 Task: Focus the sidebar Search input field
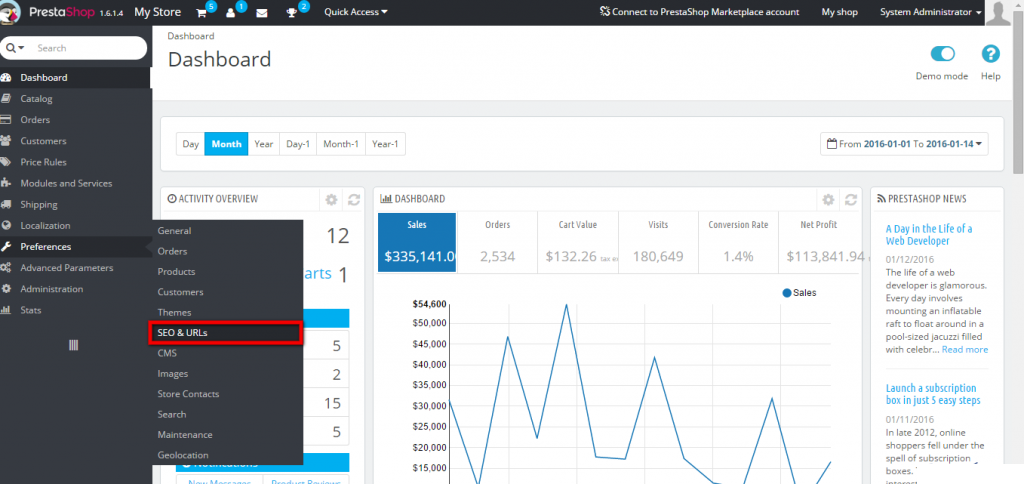click(88, 48)
